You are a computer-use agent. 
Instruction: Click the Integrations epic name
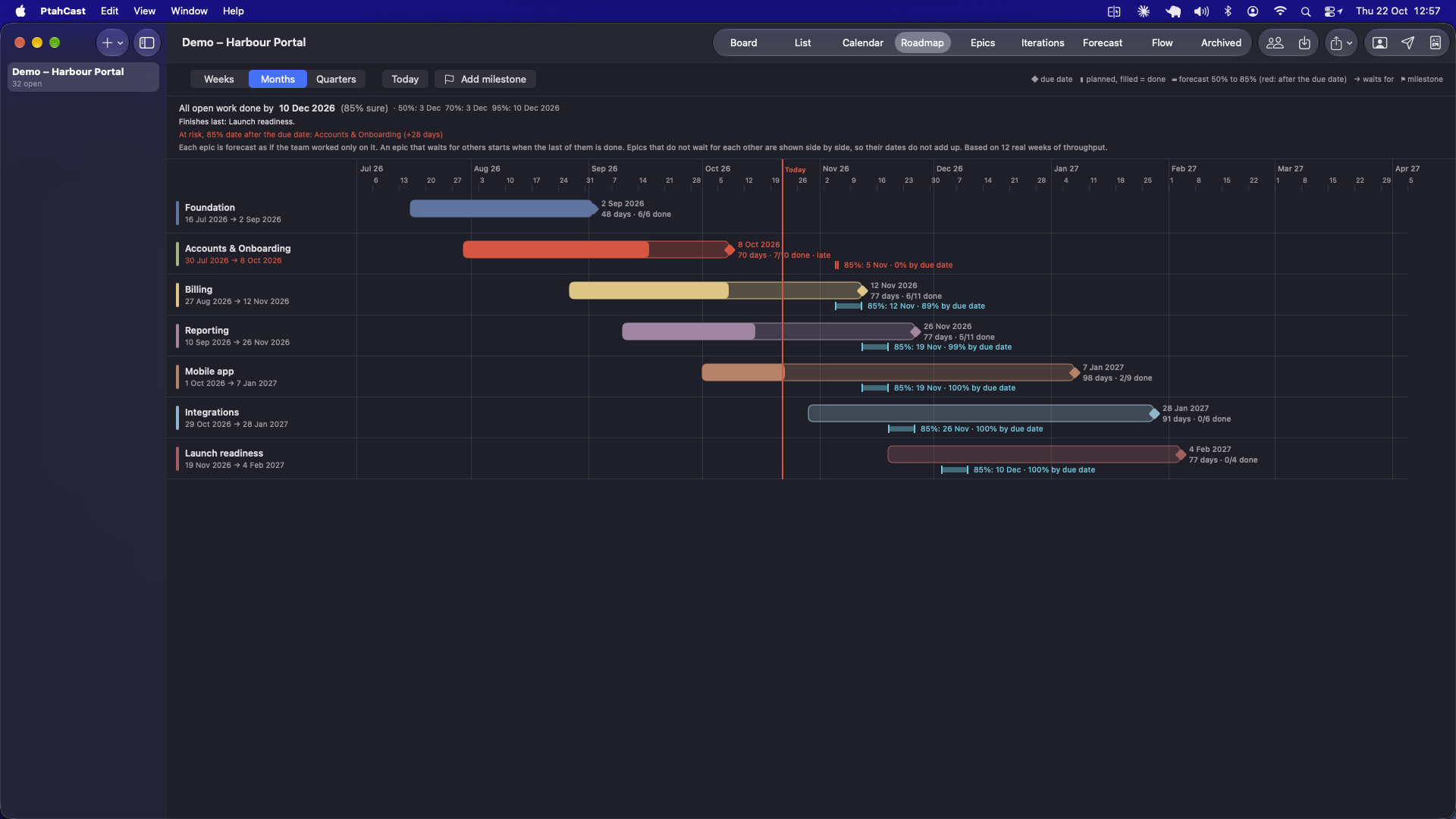point(212,413)
